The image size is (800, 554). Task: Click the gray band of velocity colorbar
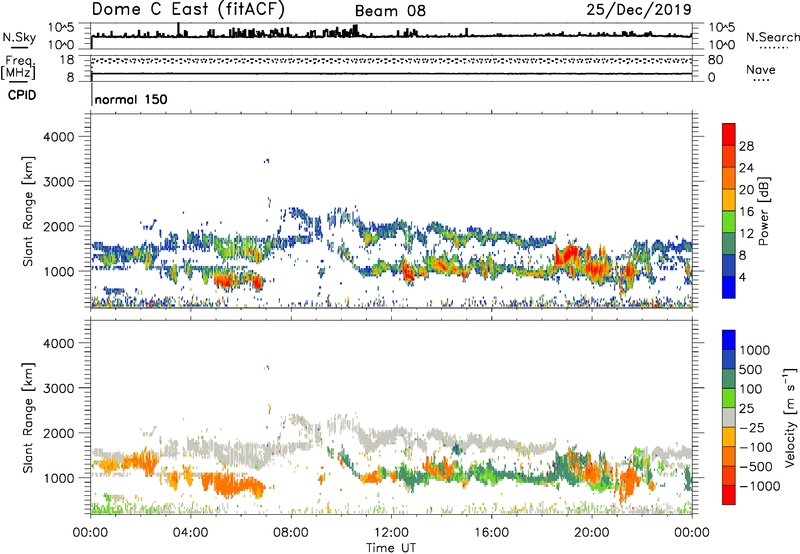(x=729, y=418)
